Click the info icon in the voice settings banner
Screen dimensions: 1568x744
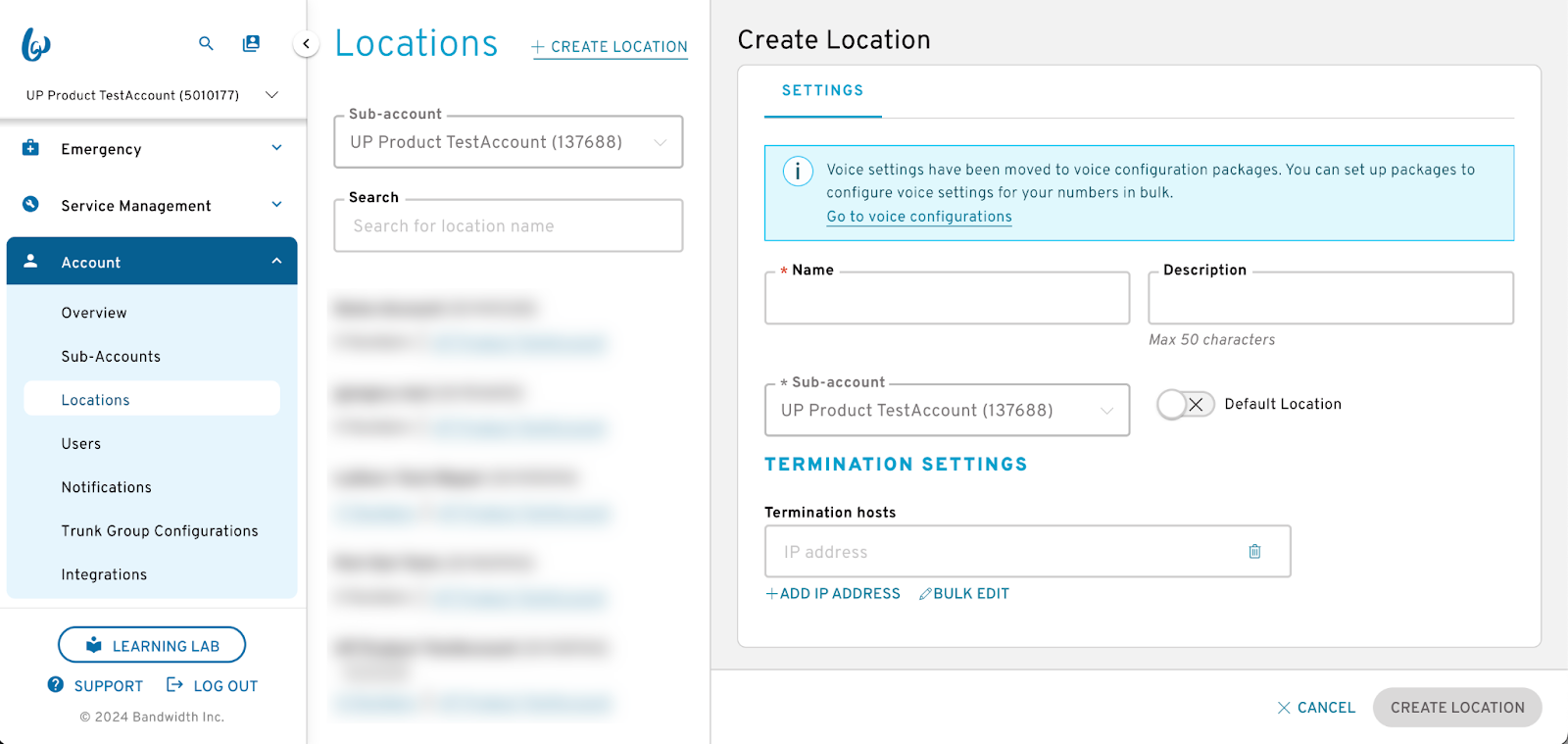pyautogui.click(x=798, y=172)
